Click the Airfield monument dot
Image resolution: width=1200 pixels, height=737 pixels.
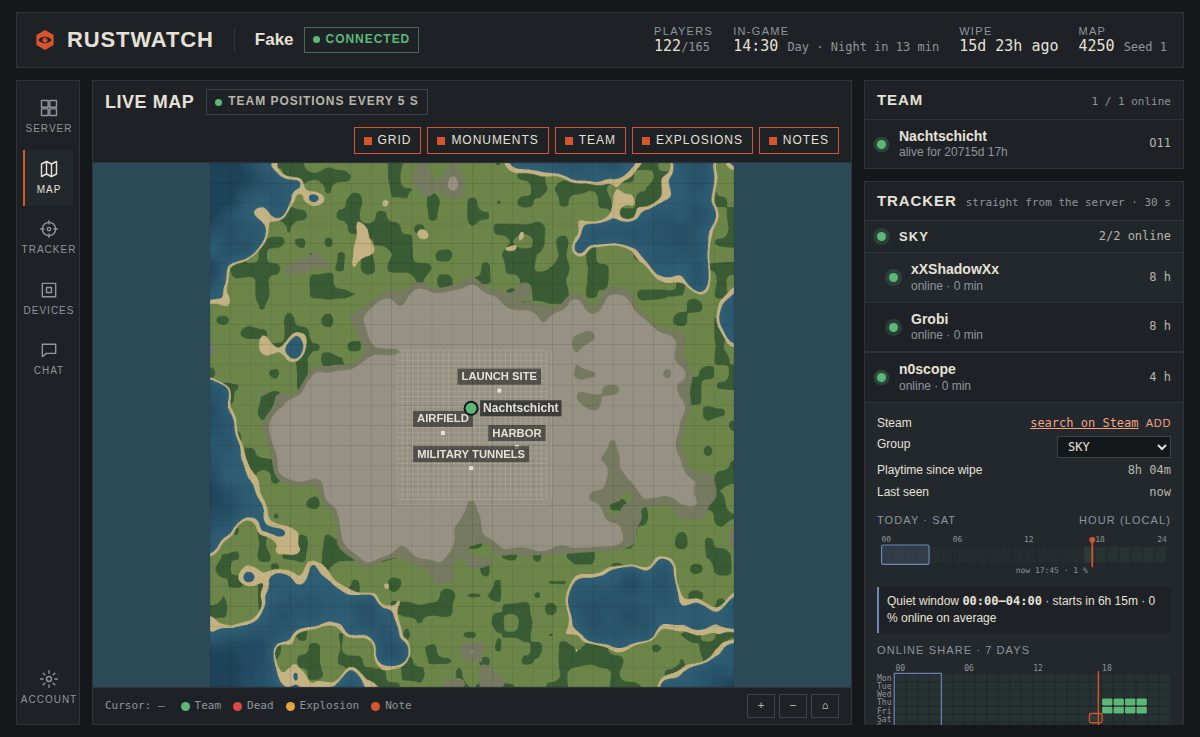pos(443,432)
